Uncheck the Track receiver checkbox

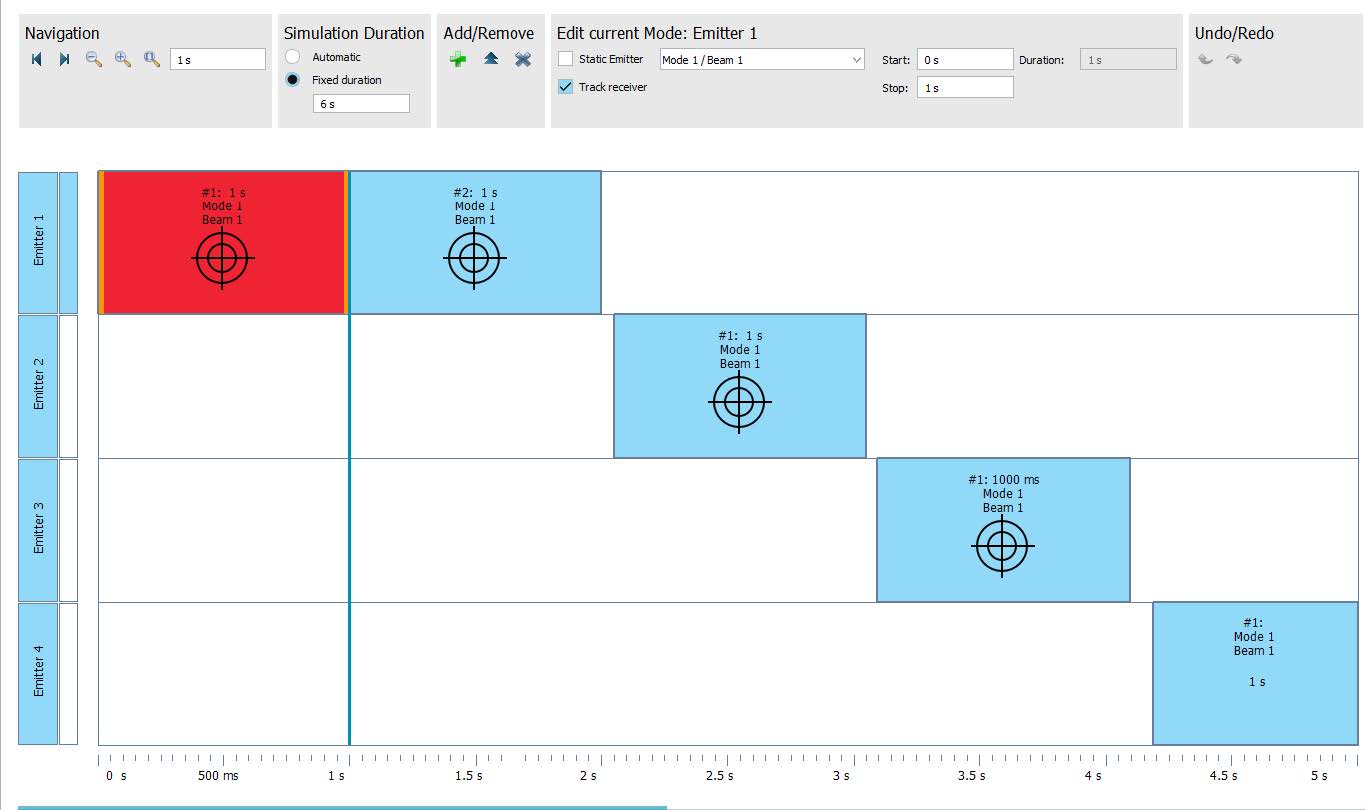pyautogui.click(x=566, y=87)
